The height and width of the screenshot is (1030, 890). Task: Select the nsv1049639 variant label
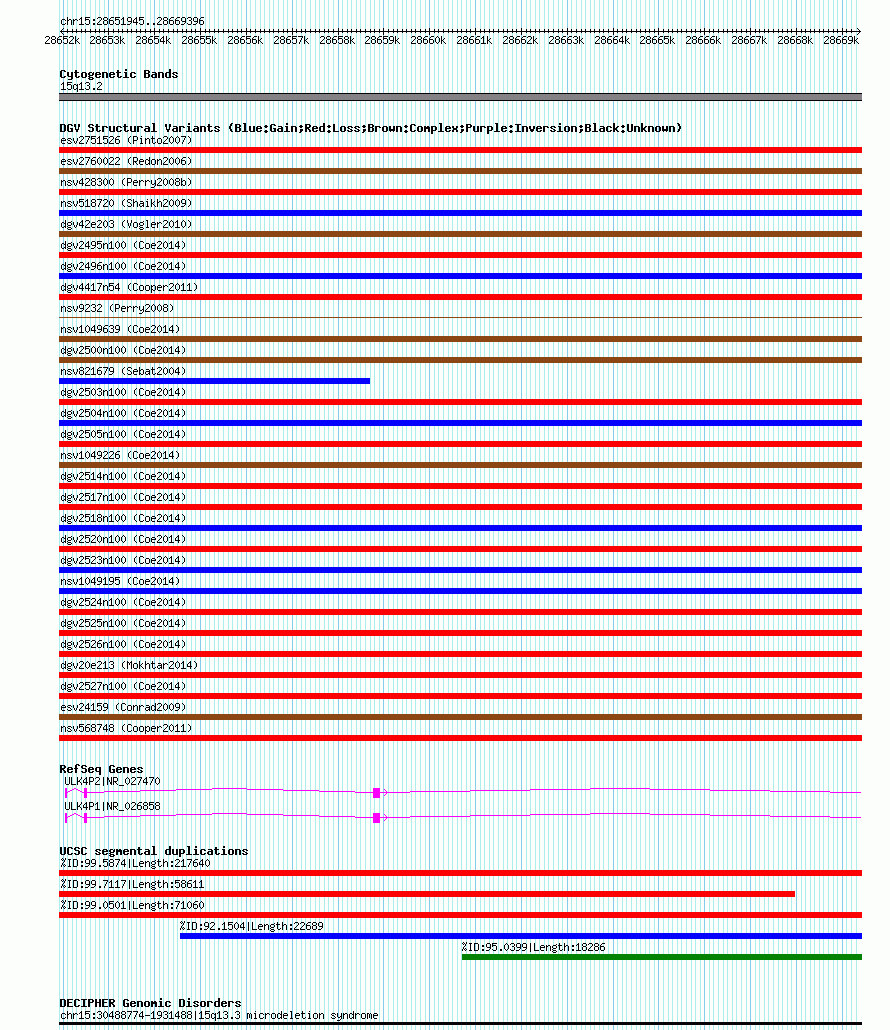(x=120, y=329)
